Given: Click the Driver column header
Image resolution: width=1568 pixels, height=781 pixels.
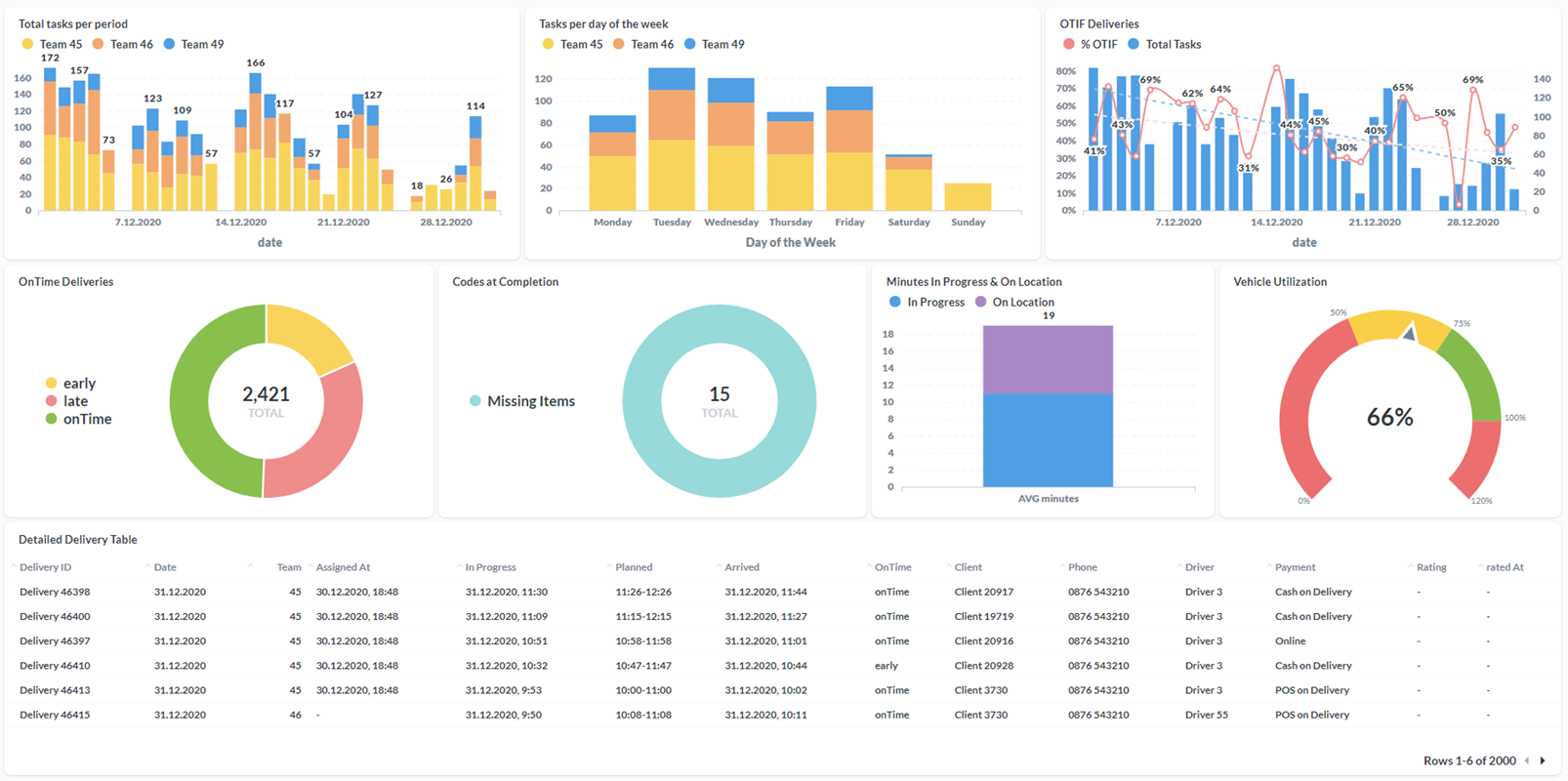Looking at the screenshot, I should 1199,567.
